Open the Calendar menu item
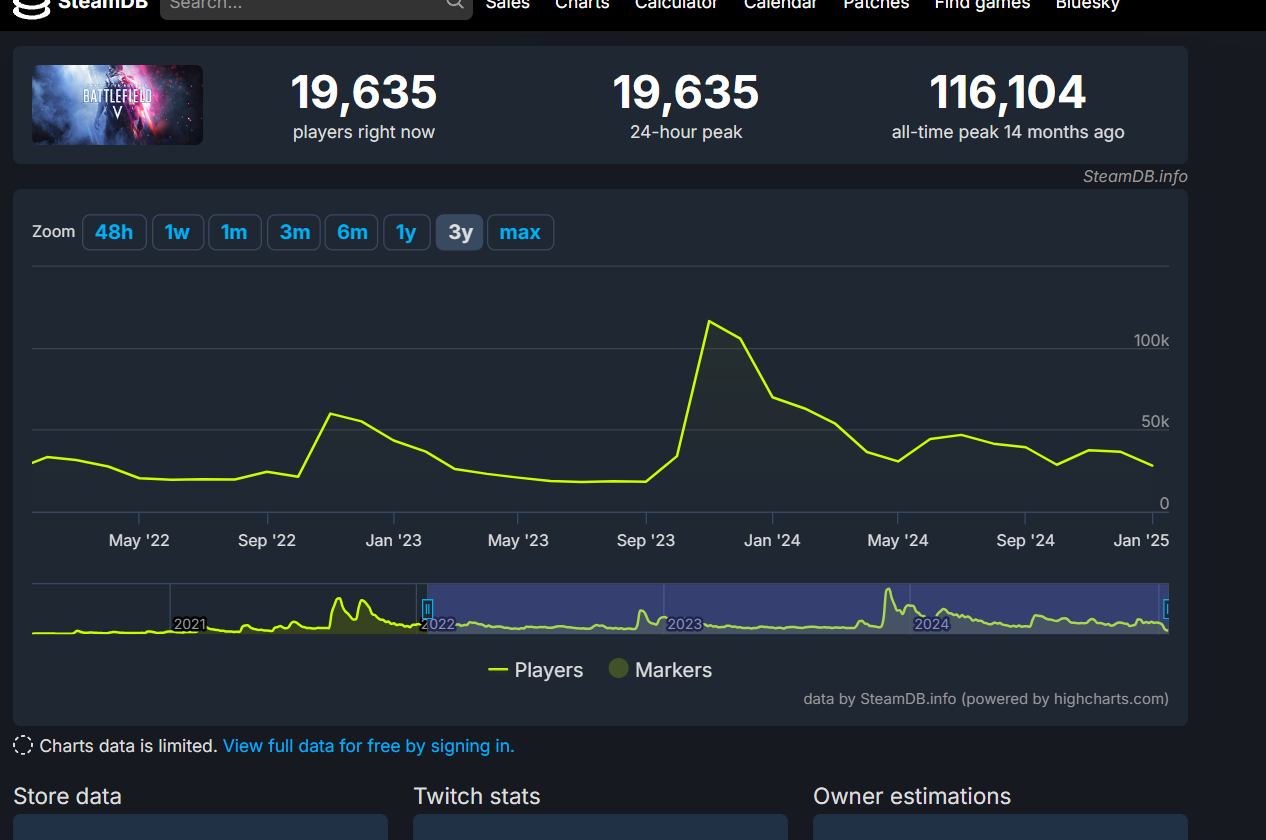The image size is (1266, 840). pos(780,5)
